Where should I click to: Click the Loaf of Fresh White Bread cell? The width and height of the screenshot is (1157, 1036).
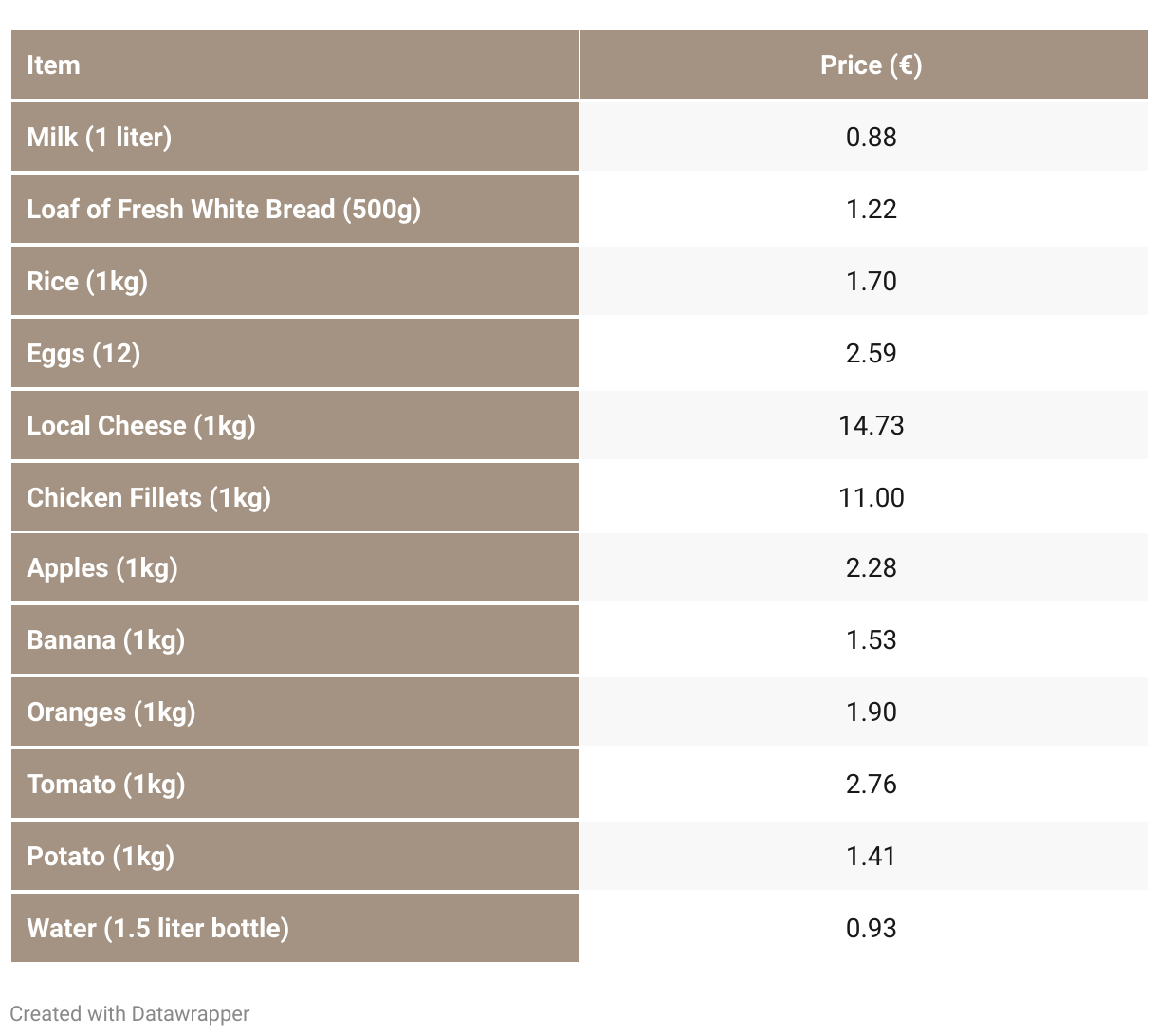pyautogui.click(x=294, y=209)
